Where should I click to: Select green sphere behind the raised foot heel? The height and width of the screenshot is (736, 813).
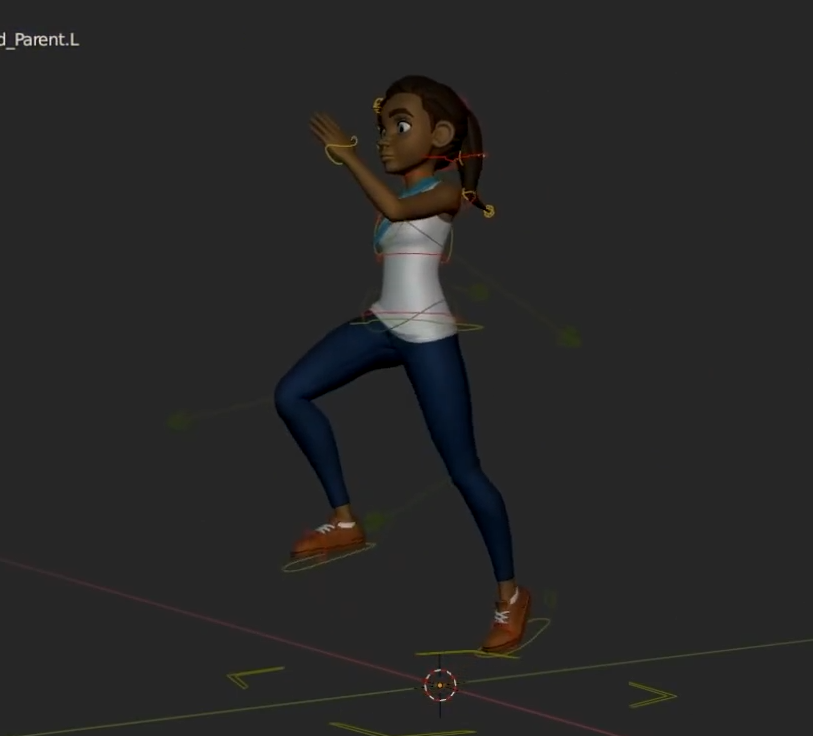pyautogui.click(x=375, y=520)
